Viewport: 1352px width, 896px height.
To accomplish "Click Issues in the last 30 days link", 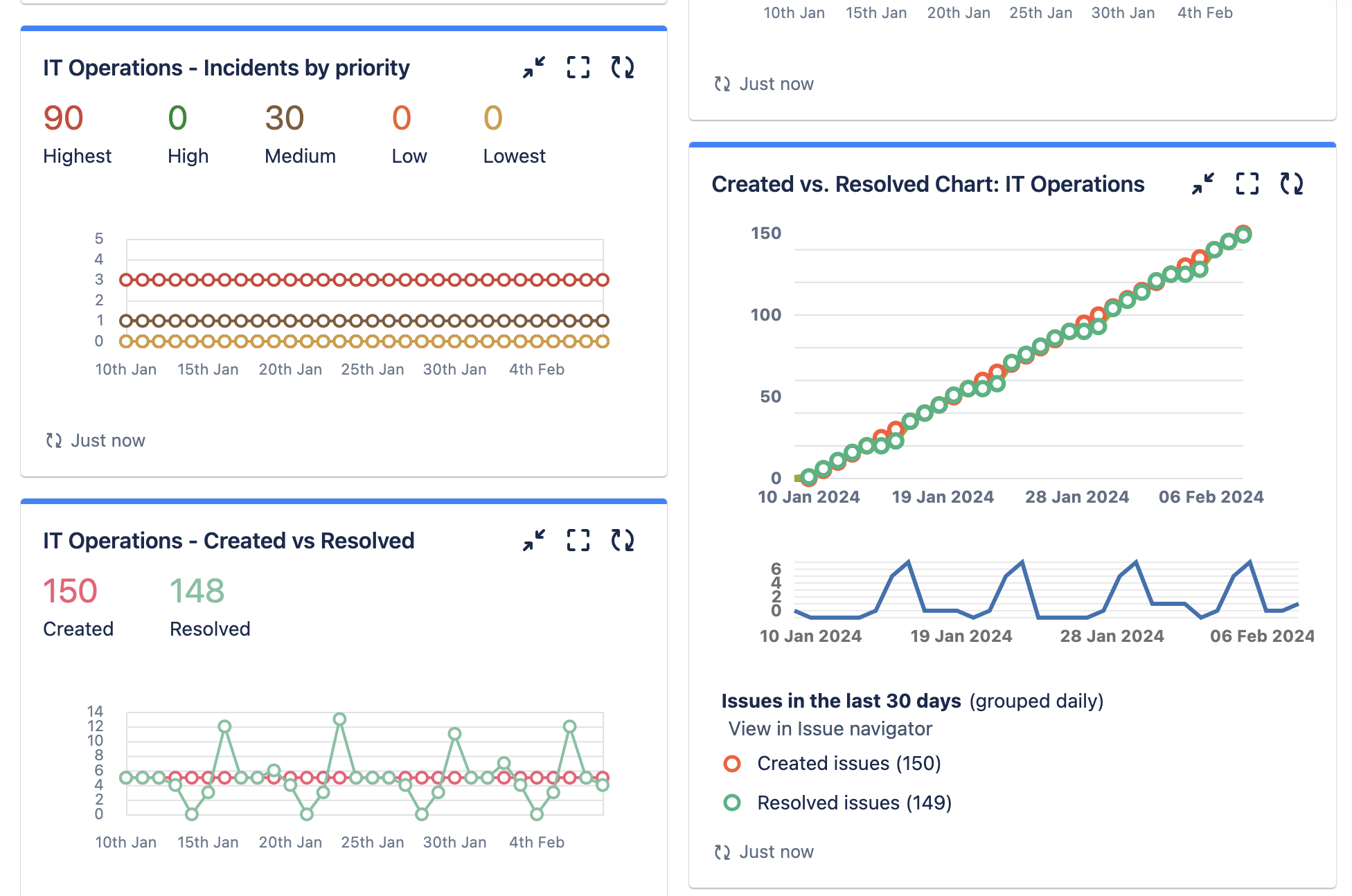I will coord(841,701).
